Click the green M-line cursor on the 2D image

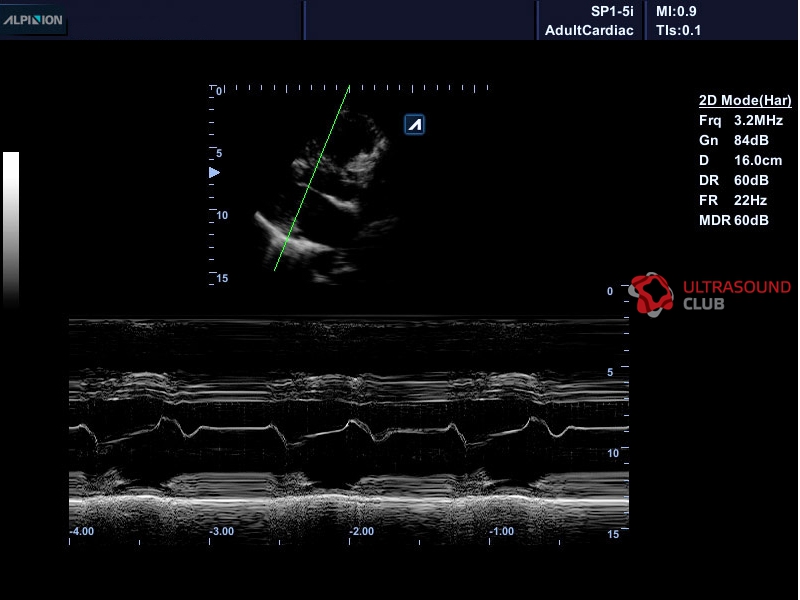coord(312,178)
